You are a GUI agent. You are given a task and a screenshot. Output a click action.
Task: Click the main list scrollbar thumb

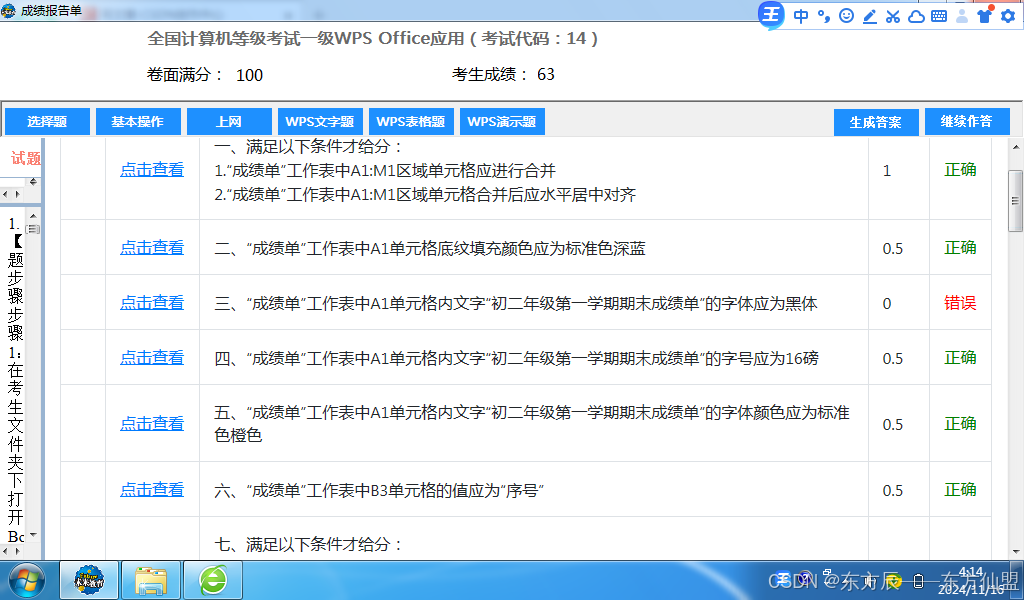click(1015, 201)
